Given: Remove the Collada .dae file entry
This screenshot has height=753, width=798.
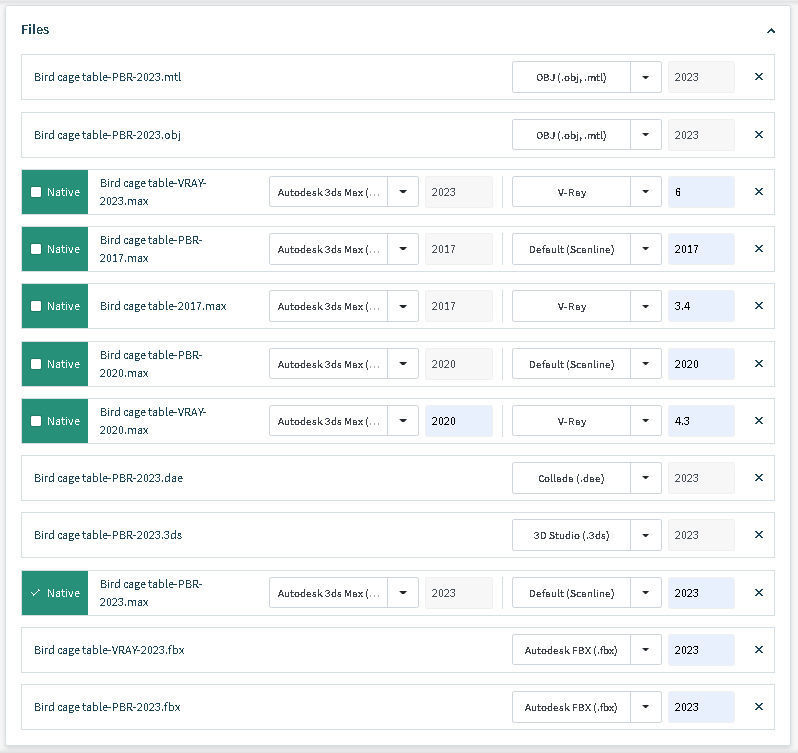Looking at the screenshot, I should click(758, 478).
